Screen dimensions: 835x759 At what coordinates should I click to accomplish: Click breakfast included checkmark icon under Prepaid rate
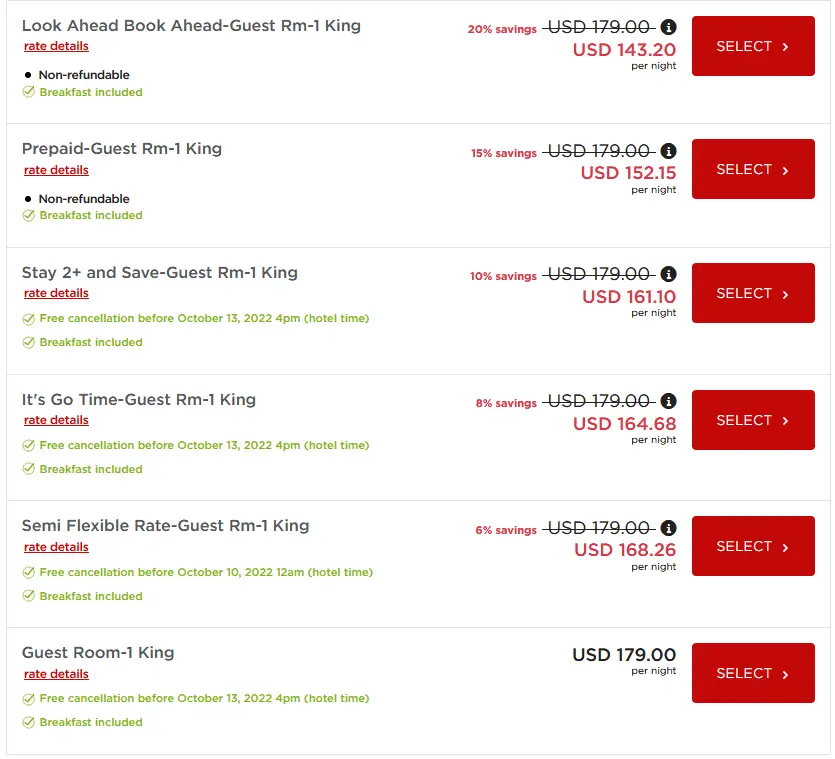click(x=29, y=215)
